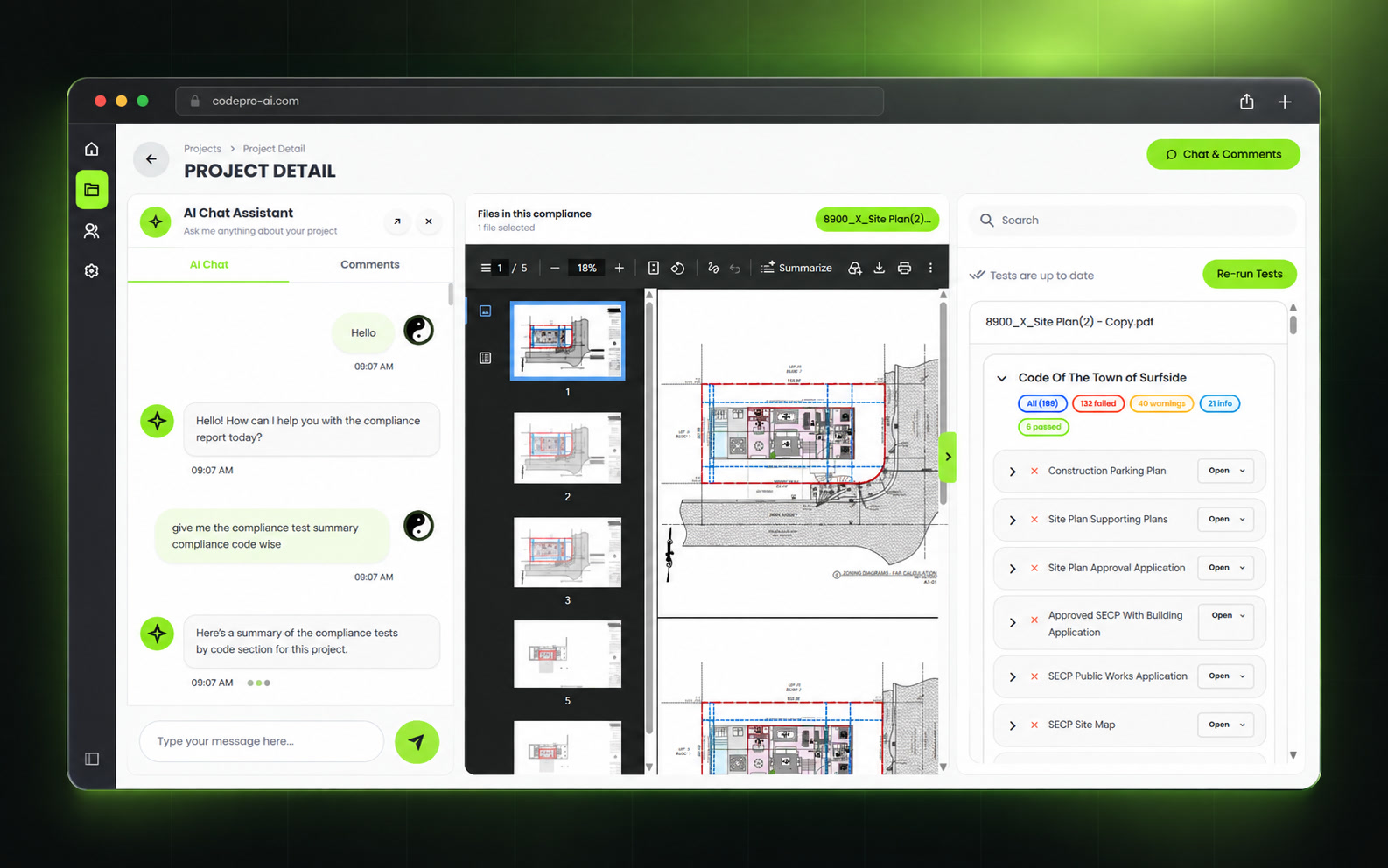Save PDF to Drive icon
The height and width of the screenshot is (868, 1388).
pos(855,269)
